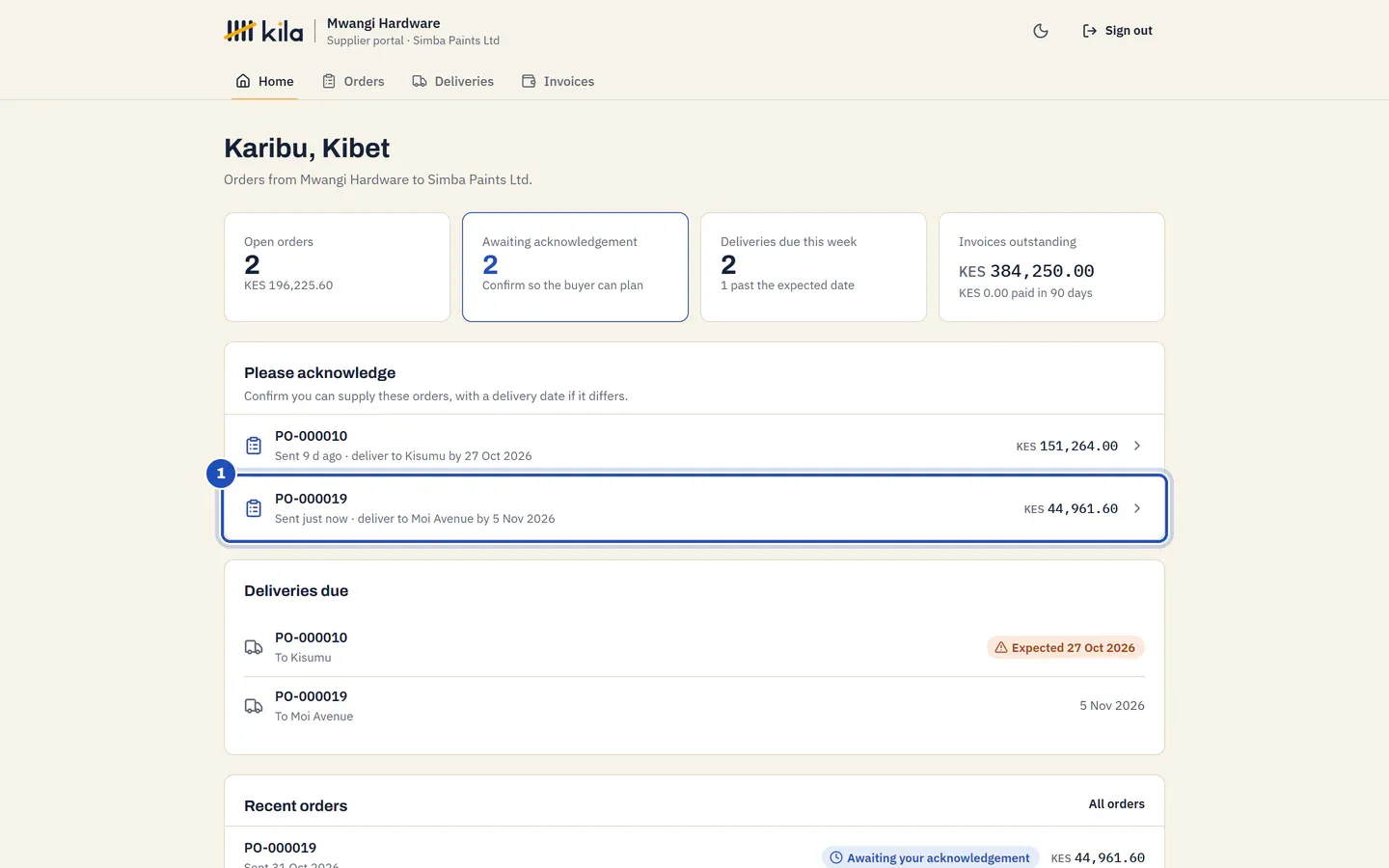
Task: Open the Home tab
Action: [x=264, y=81]
